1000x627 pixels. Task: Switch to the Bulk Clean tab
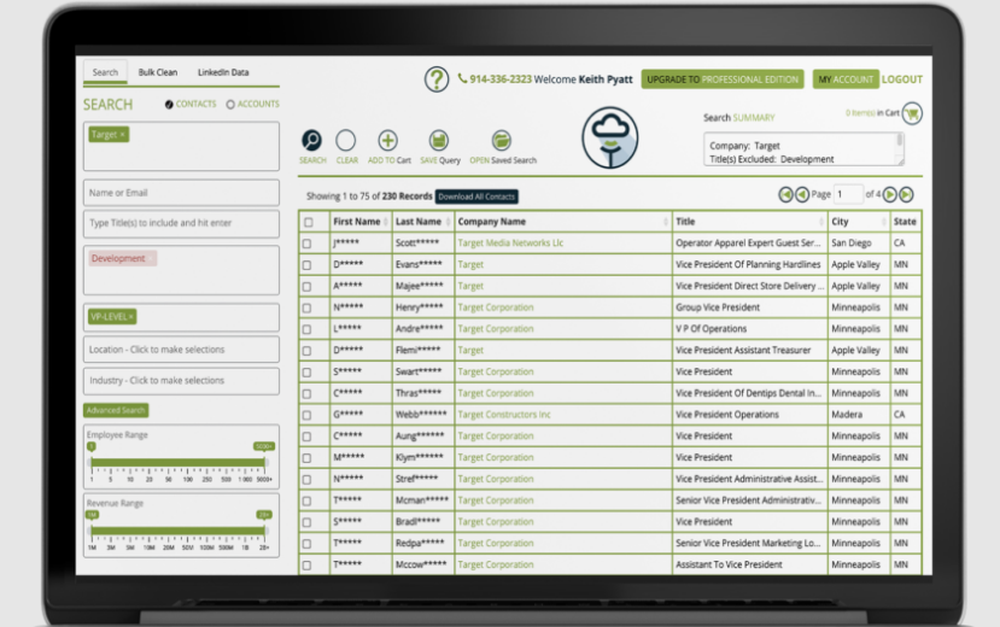point(158,72)
